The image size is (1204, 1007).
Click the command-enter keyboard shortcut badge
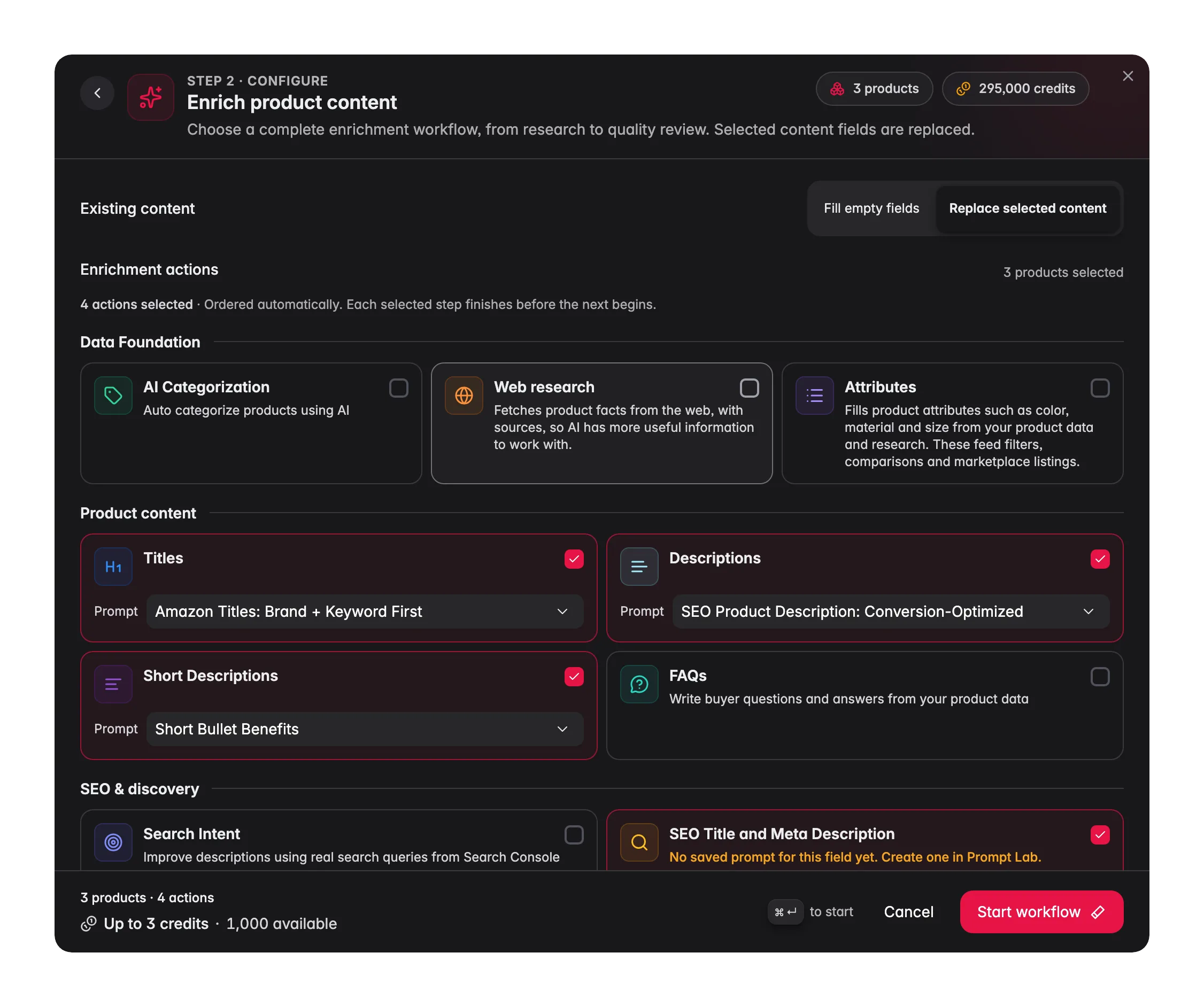(785, 912)
